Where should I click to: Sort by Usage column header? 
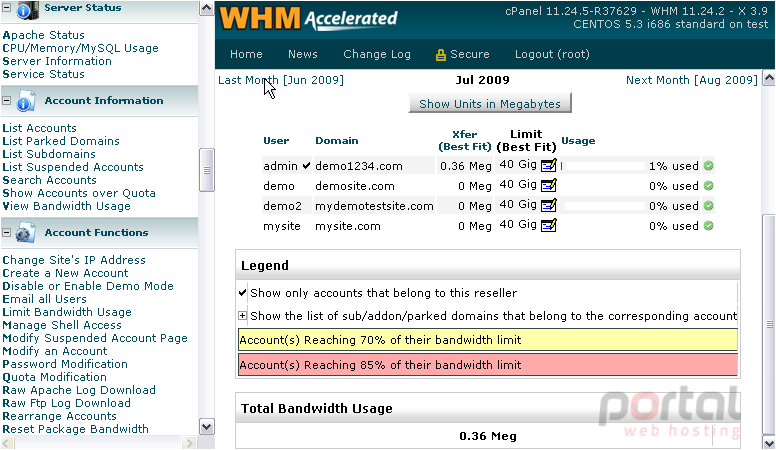coord(578,141)
